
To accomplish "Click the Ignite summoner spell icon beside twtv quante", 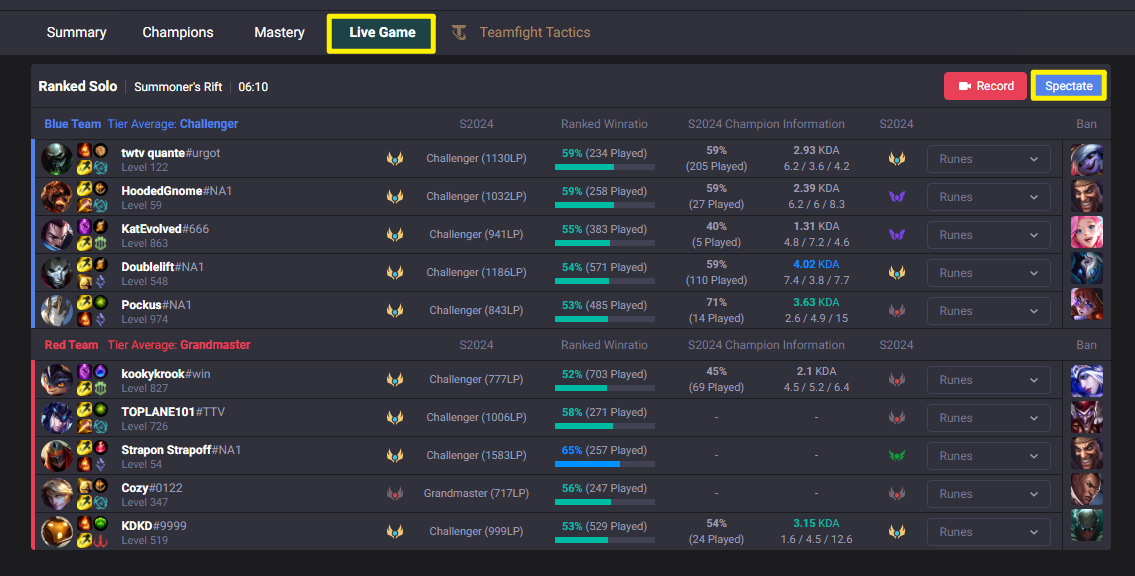I will [83, 150].
